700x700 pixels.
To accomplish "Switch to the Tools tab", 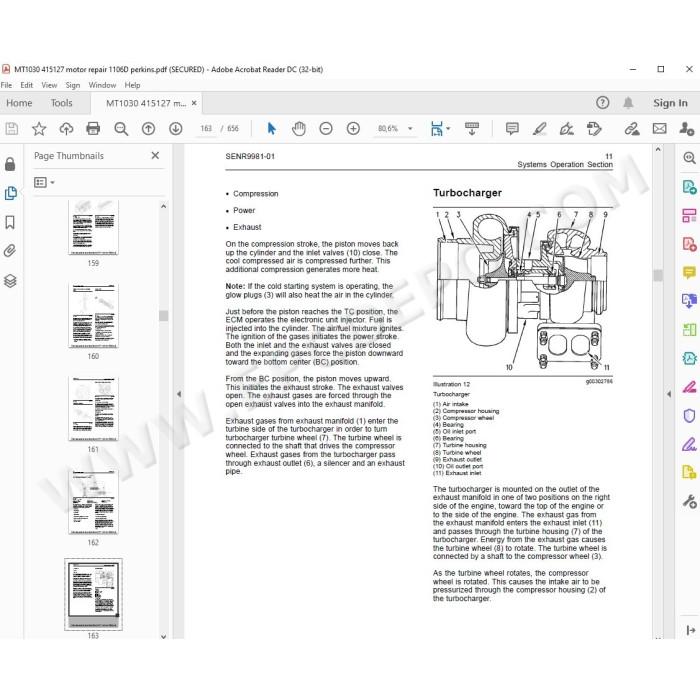I will (x=61, y=103).
